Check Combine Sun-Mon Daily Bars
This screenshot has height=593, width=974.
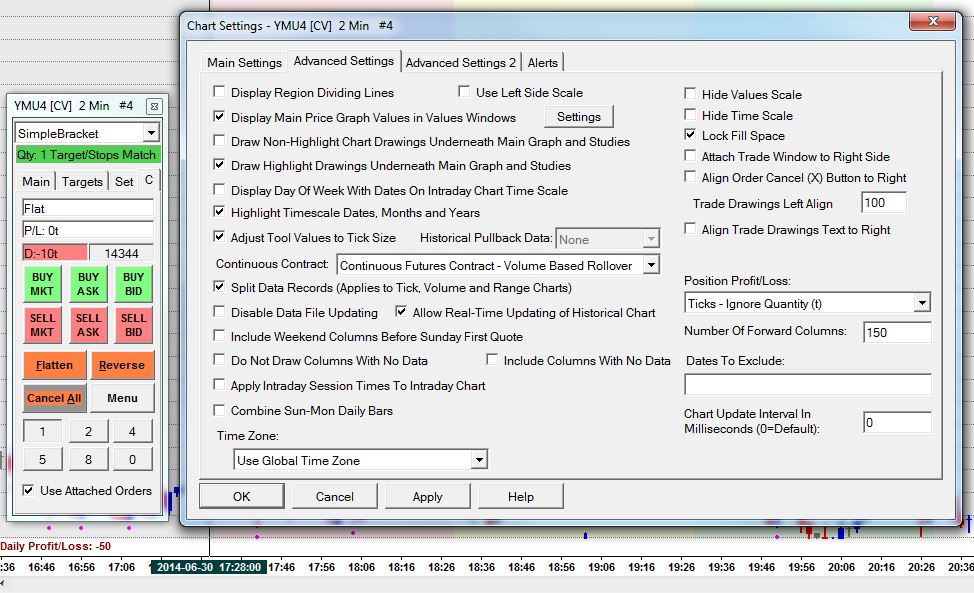pos(219,410)
